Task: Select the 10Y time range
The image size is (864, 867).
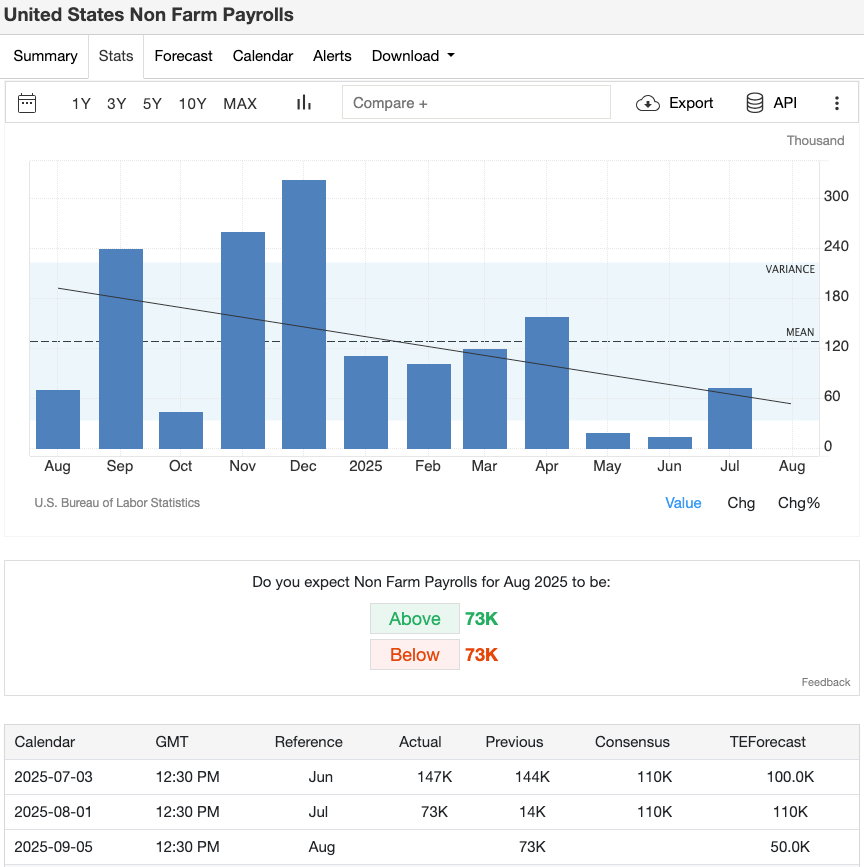Action: tap(192, 103)
